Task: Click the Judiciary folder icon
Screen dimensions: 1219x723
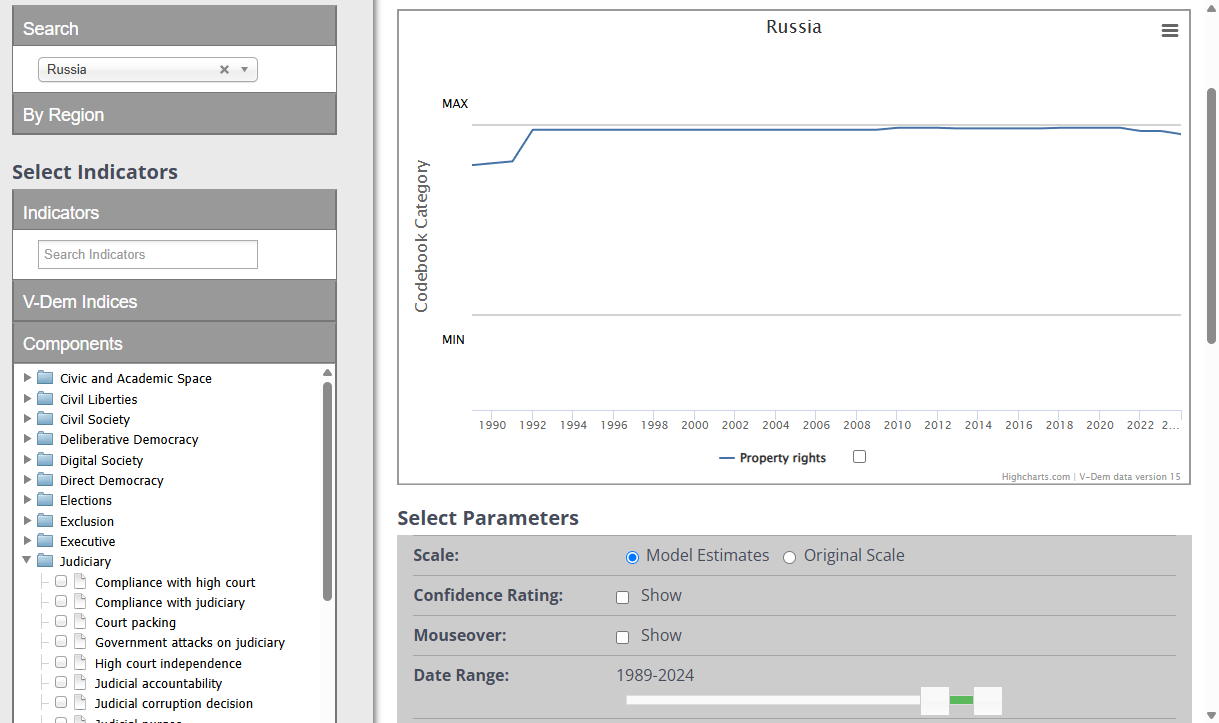Action: [45, 561]
